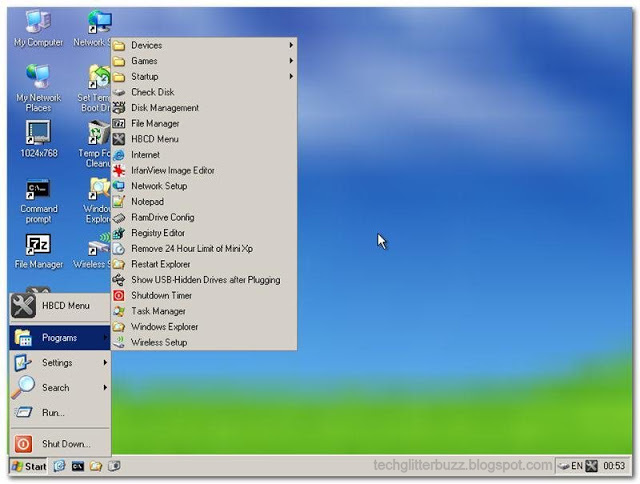Select File Manager in the Programs menu
640x484 pixels.
click(x=204, y=123)
